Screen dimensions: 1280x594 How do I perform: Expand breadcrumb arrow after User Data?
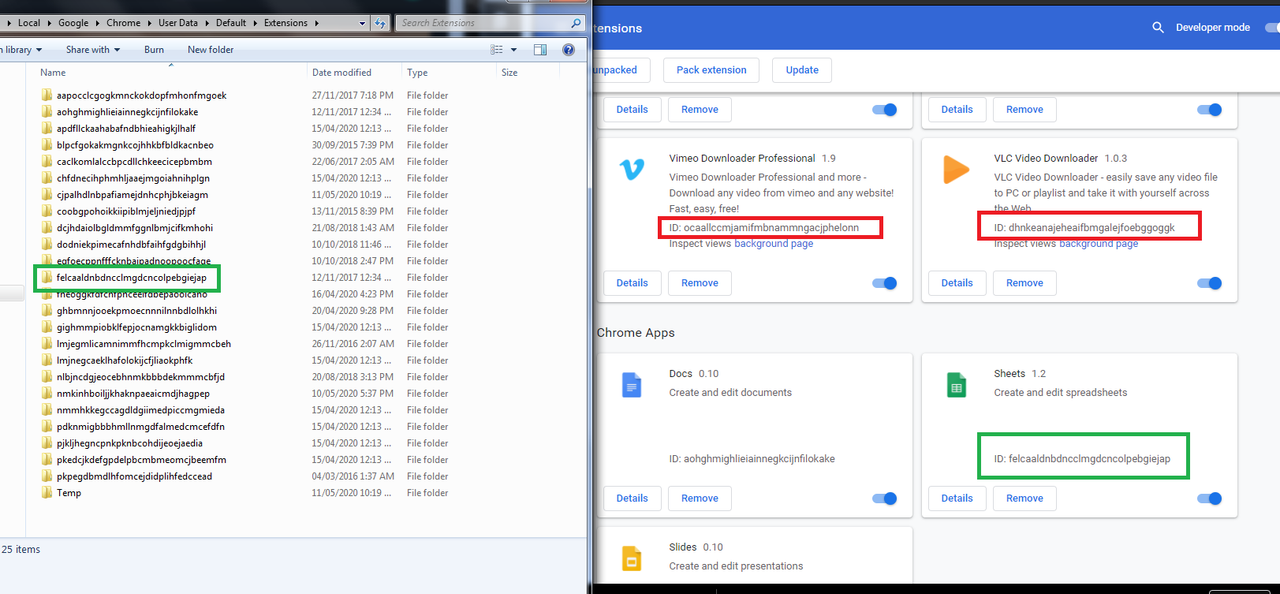[x=207, y=22]
